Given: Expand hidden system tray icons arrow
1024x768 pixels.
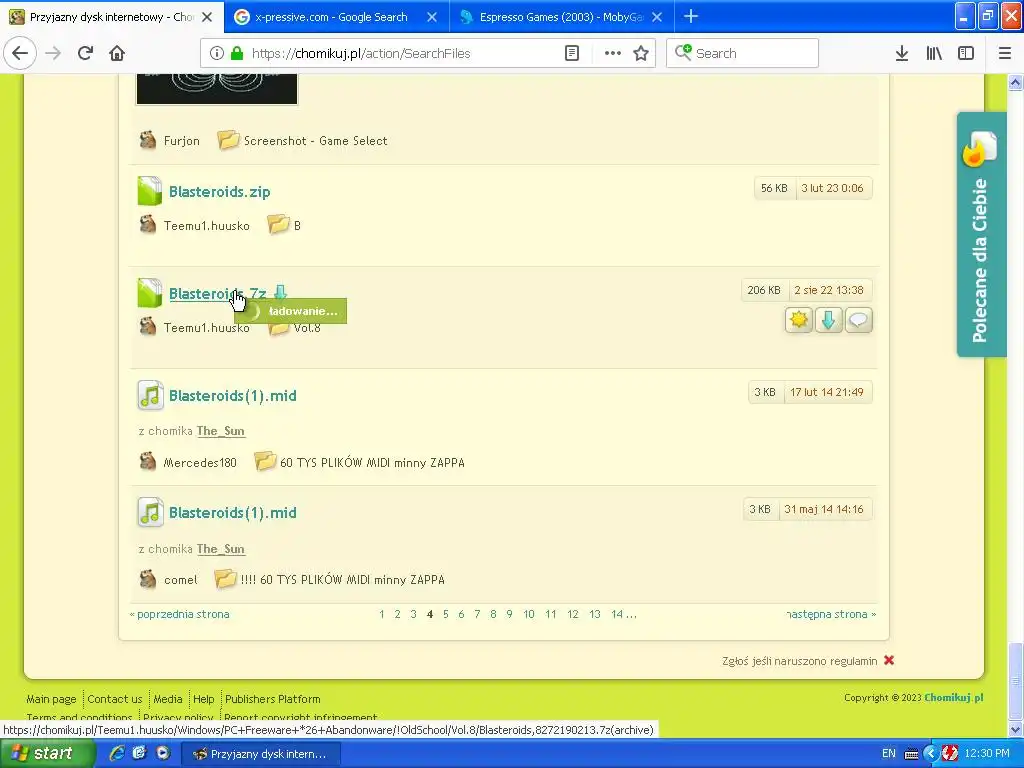Looking at the screenshot, I should 931,754.
